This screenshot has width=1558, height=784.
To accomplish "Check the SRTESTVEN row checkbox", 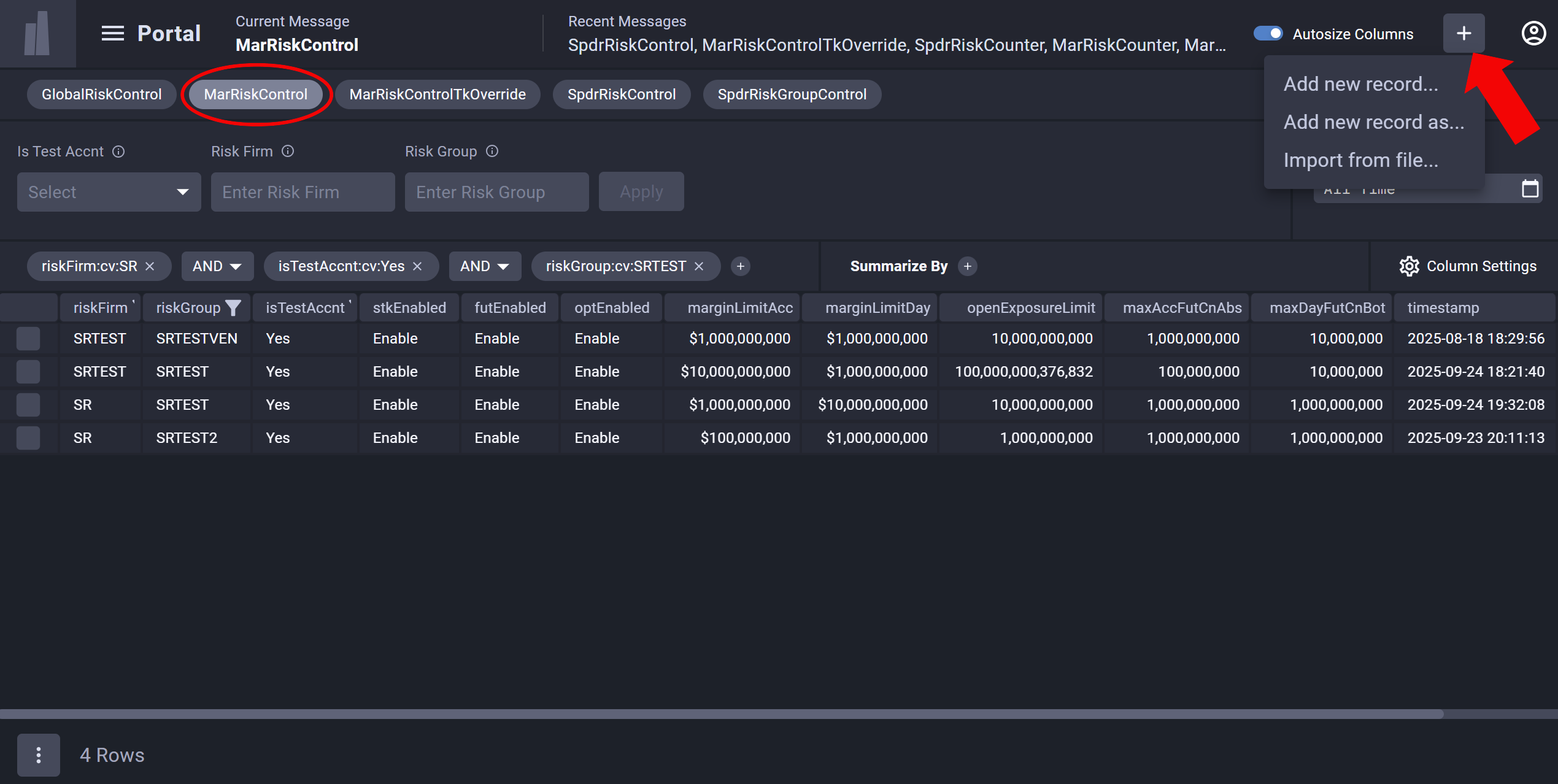I will pyautogui.click(x=28, y=339).
